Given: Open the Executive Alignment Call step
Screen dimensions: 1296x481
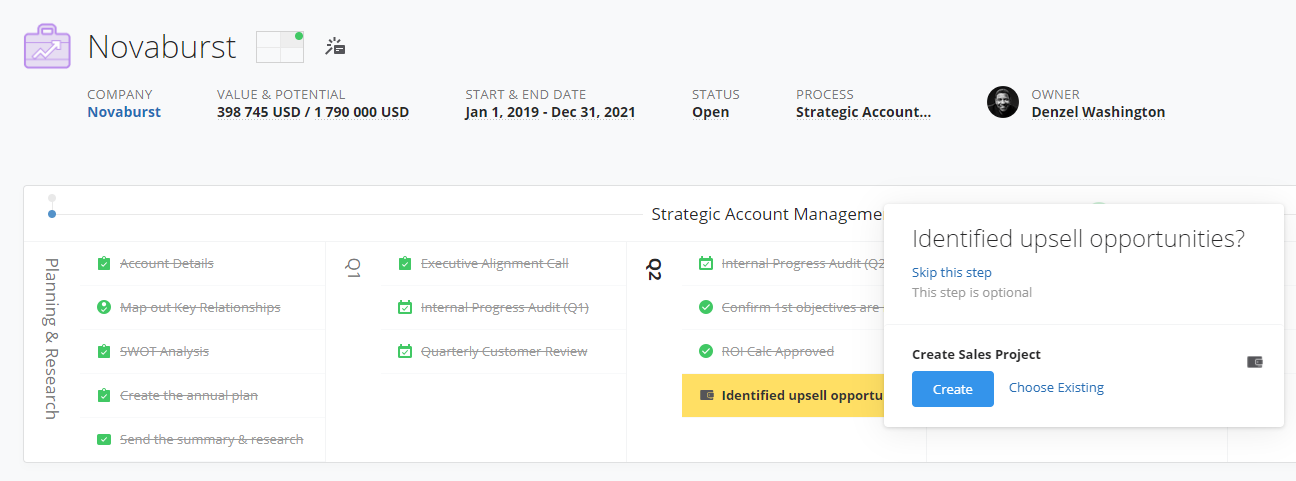Looking at the screenshot, I should point(495,264).
